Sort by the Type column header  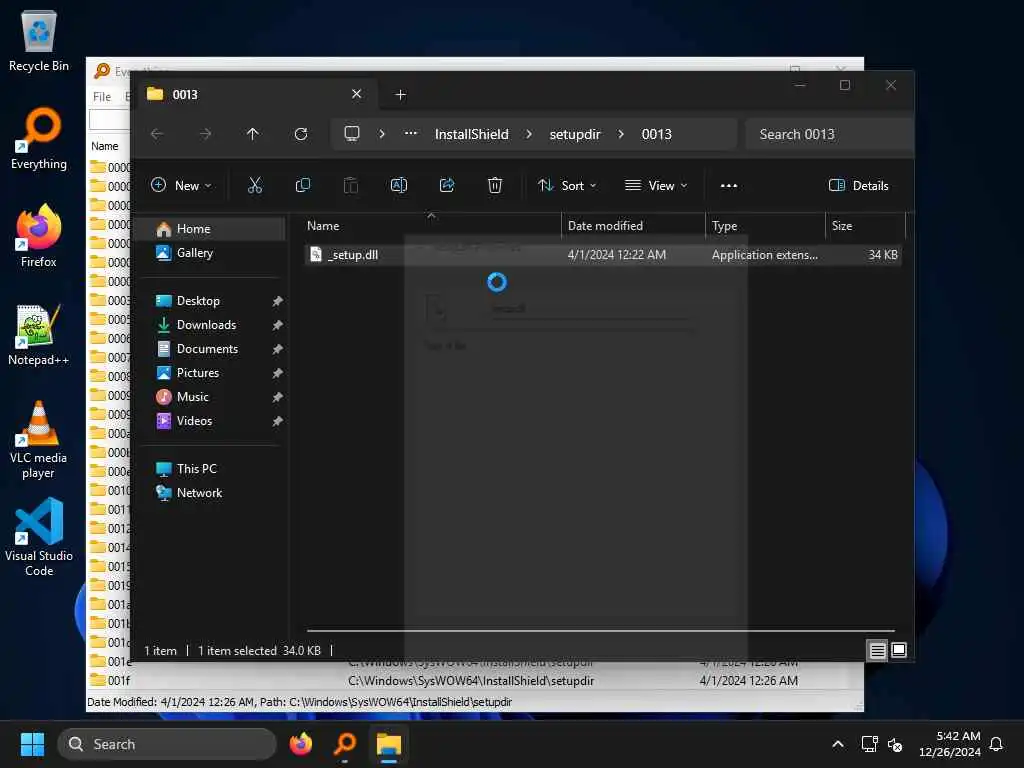tap(765, 226)
